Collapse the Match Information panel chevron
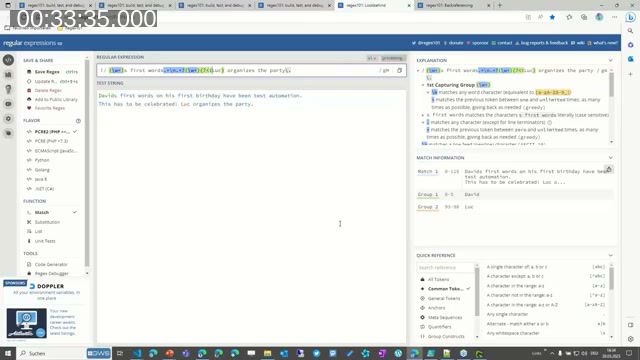The image size is (640, 360). [610, 158]
